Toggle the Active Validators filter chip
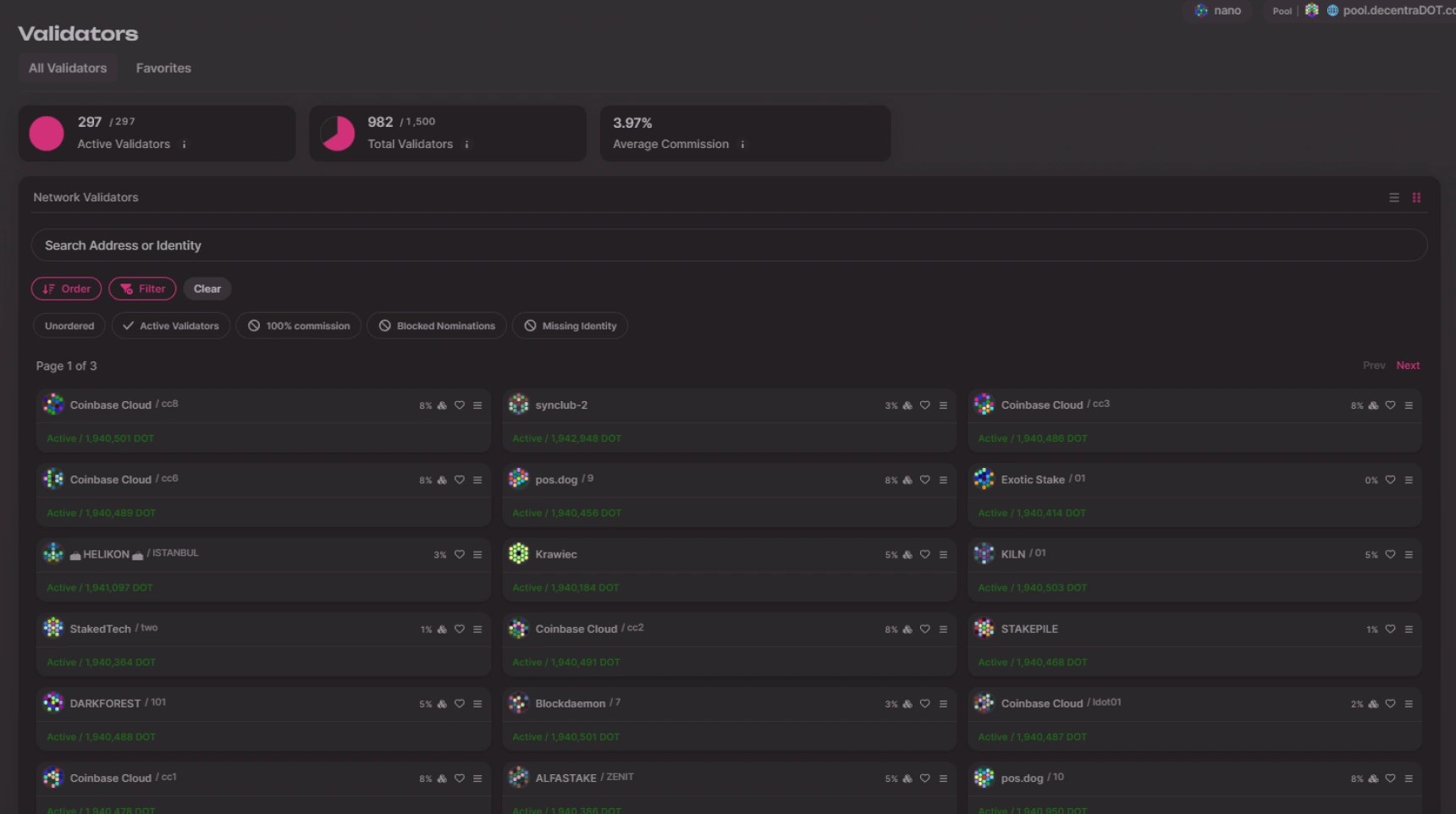This screenshot has width=1456, height=814. (171, 326)
